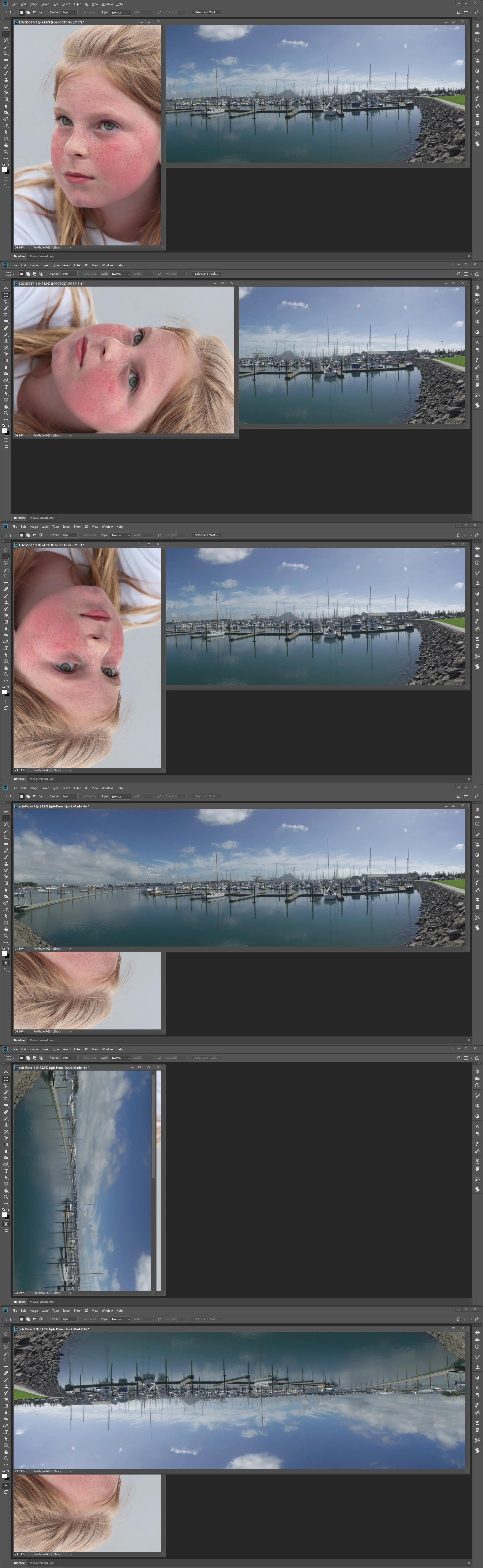483x1568 pixels.
Task: Open the Style dropdown in the upside-down-portrait window
Action: (120, 535)
